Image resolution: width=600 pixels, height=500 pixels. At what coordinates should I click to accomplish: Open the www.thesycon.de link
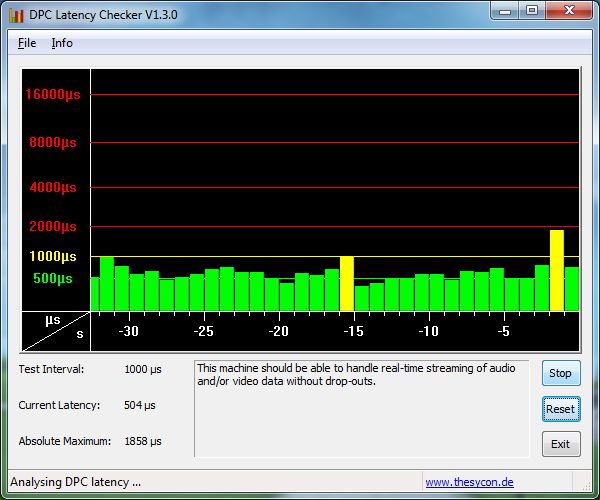tap(469, 482)
